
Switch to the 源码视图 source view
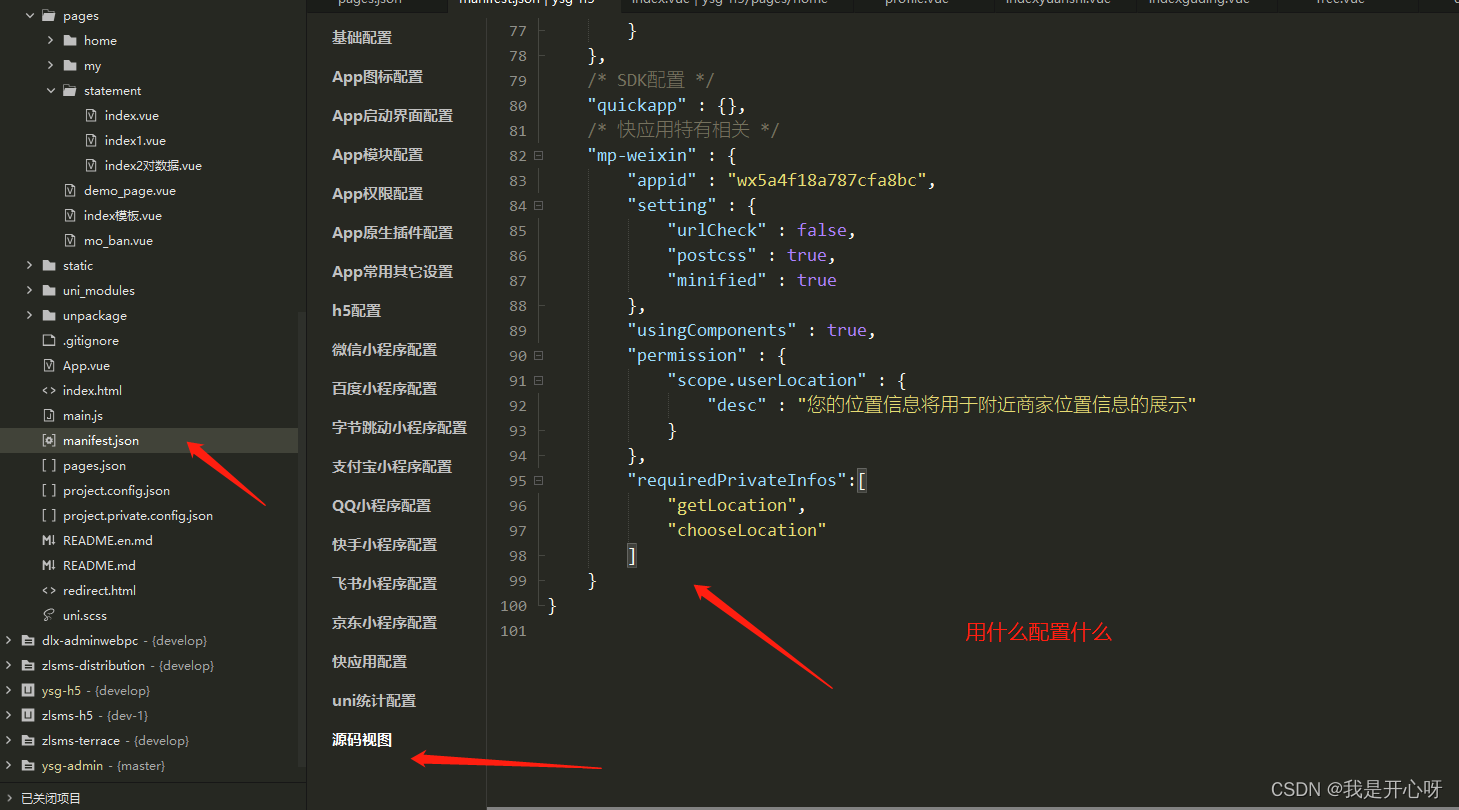(362, 740)
